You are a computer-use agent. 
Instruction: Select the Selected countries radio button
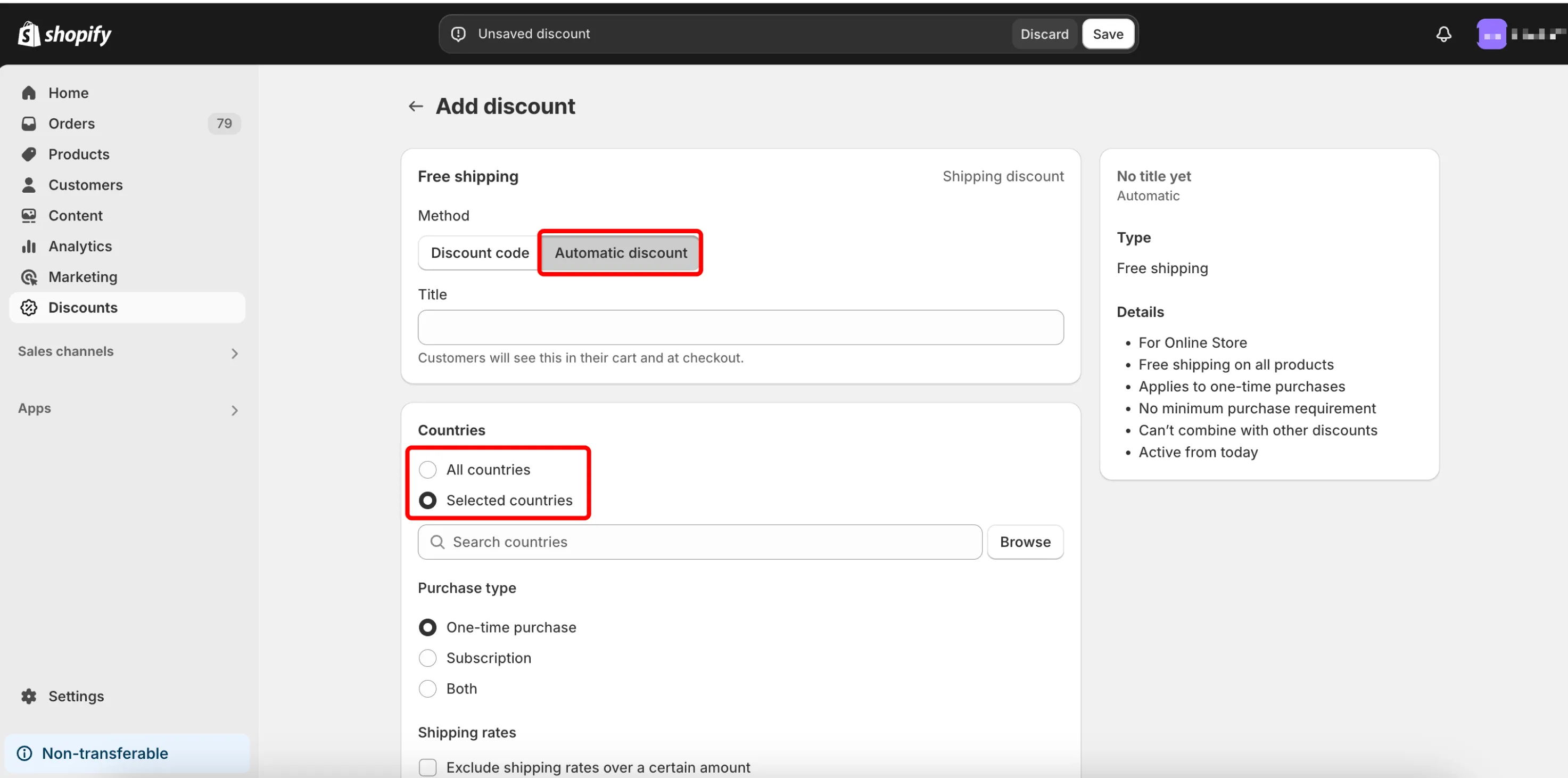[x=427, y=501]
